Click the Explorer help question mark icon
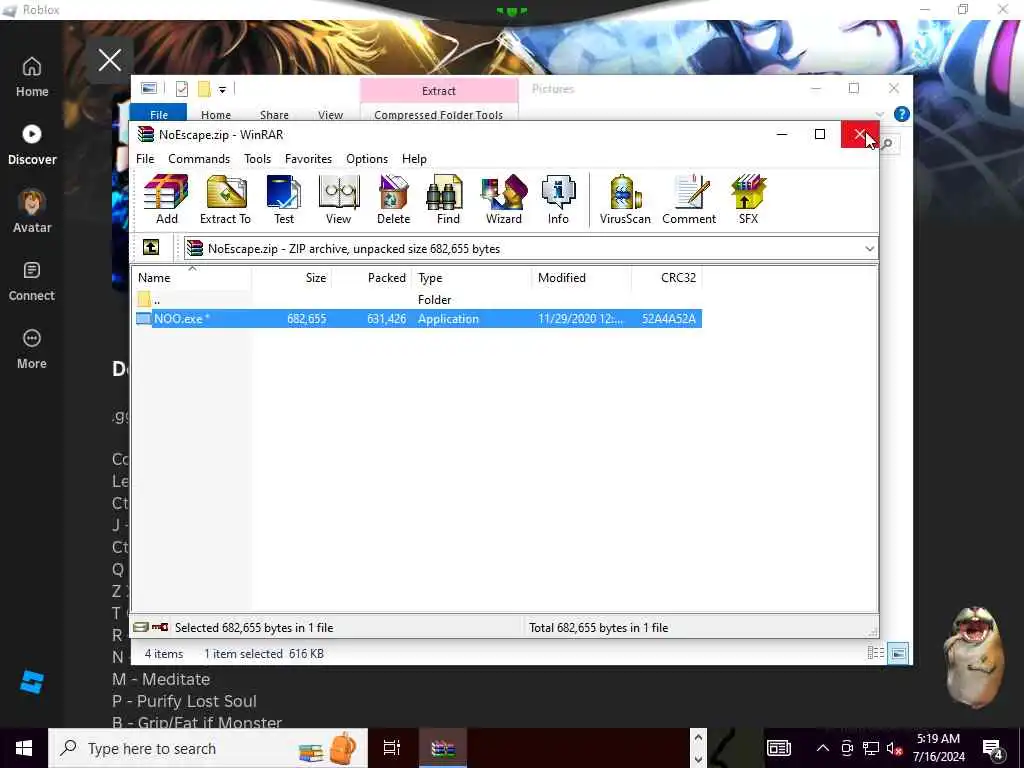This screenshot has height=768, width=1024. pyautogui.click(x=902, y=114)
